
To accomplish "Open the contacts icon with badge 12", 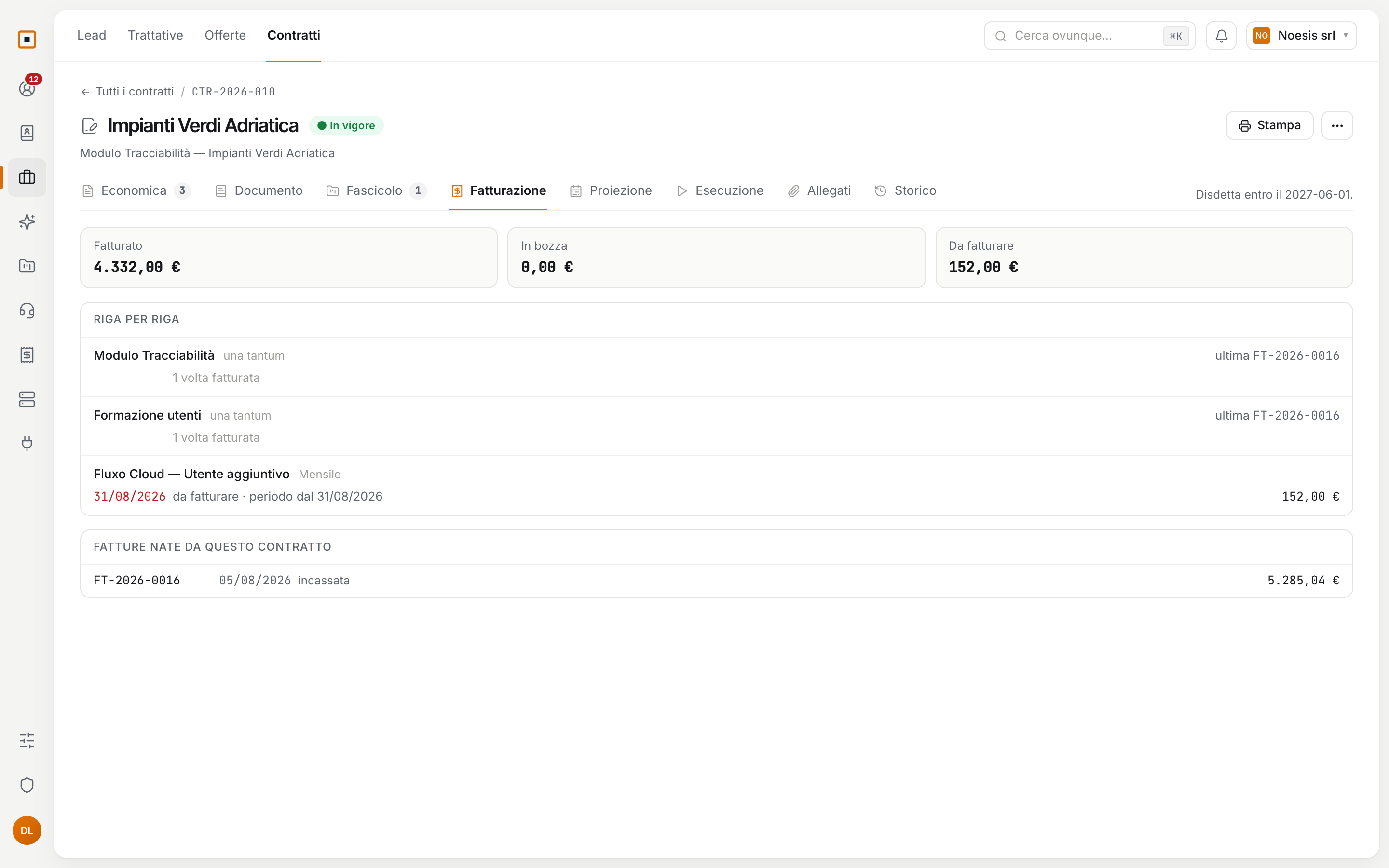I will pyautogui.click(x=27, y=88).
